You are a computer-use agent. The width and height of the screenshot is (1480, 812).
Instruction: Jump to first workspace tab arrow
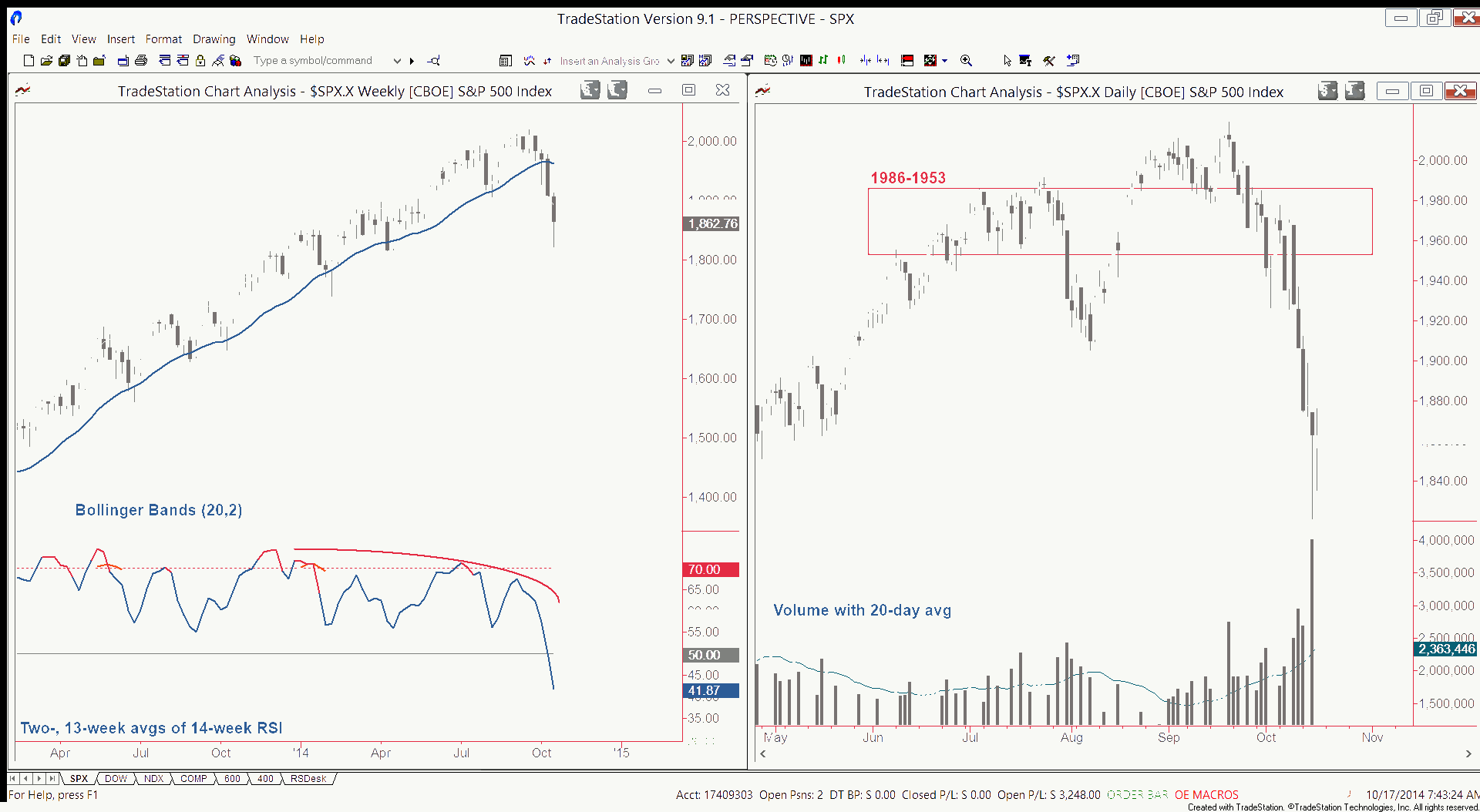[13, 779]
